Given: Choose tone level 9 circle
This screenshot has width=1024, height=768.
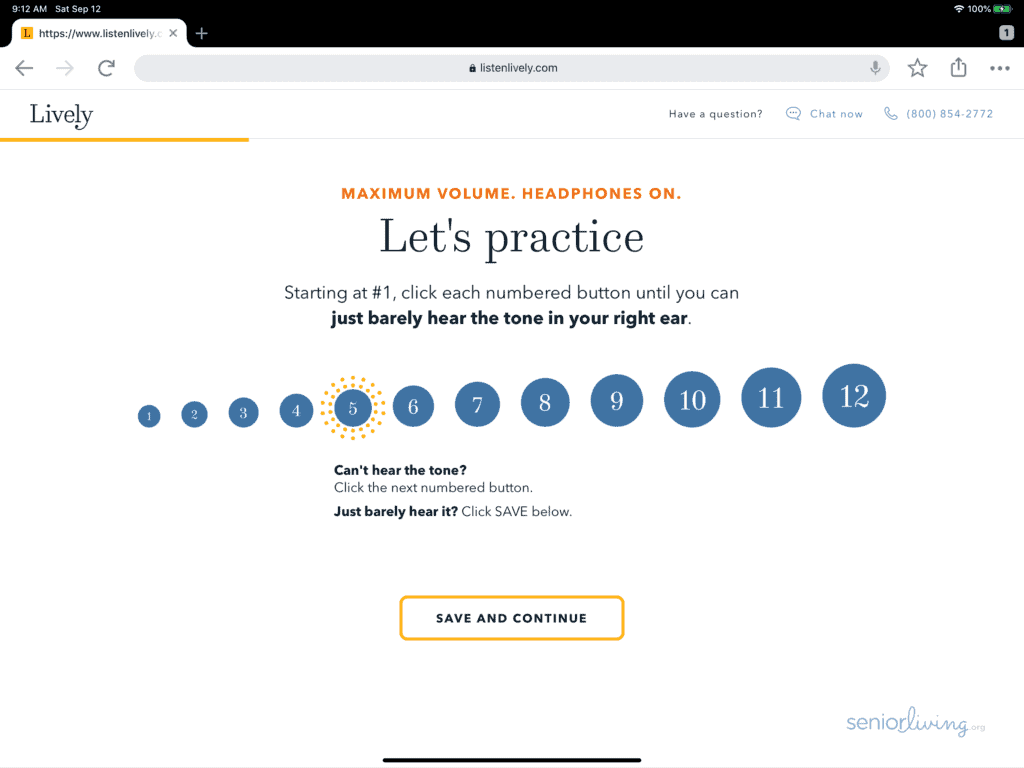Looking at the screenshot, I should coord(616,400).
